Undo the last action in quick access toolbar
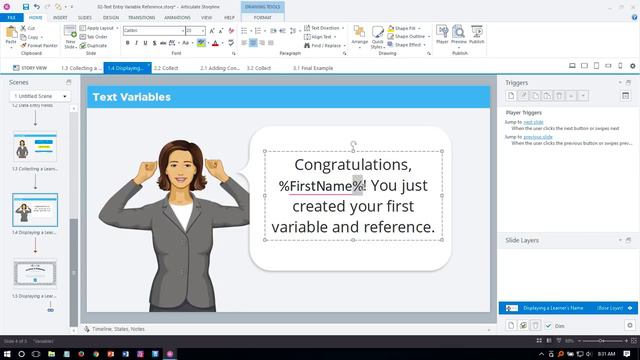Image resolution: width=640 pixels, height=360 pixels. (37, 7)
